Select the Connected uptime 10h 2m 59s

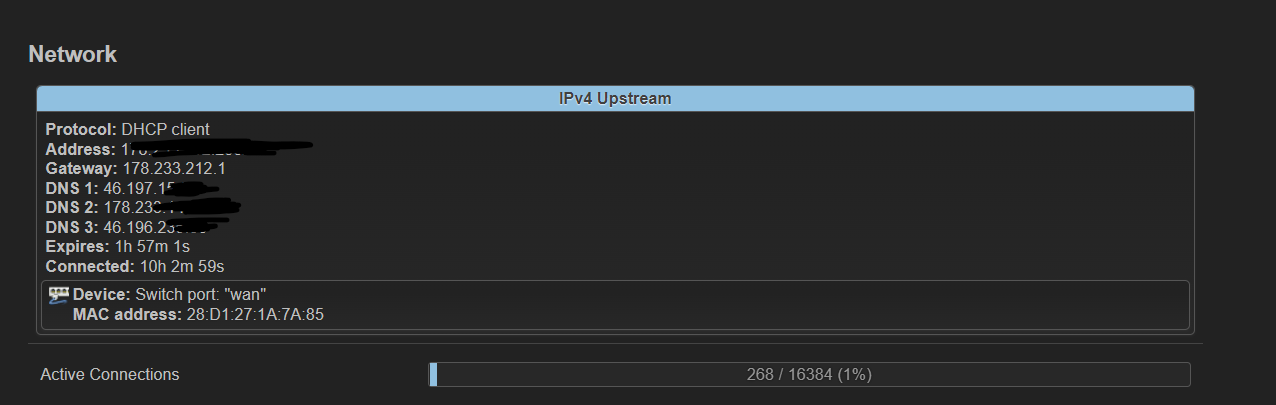tap(182, 266)
